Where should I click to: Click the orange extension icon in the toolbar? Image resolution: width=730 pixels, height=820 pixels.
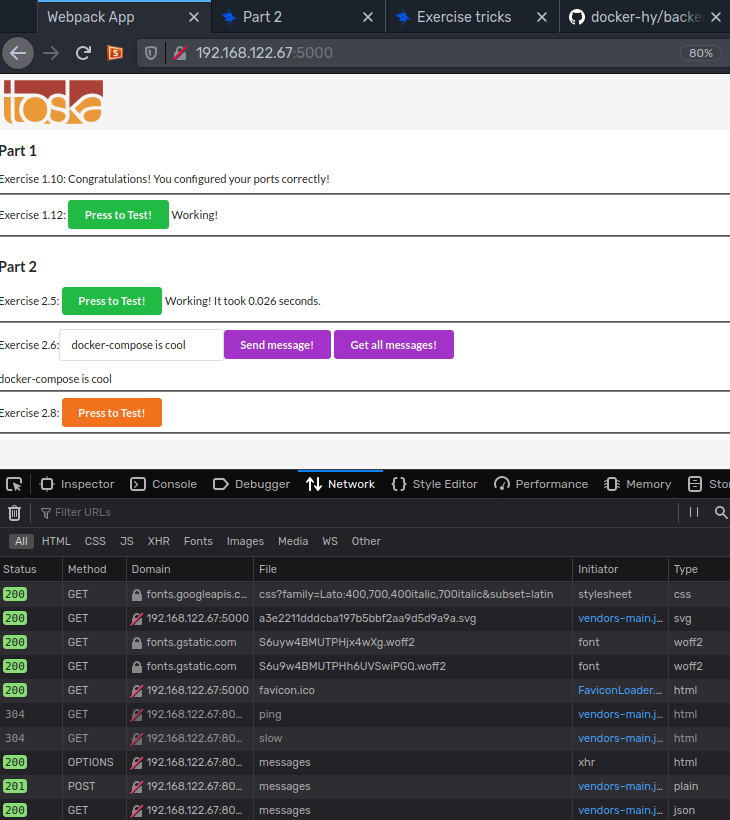click(x=116, y=53)
